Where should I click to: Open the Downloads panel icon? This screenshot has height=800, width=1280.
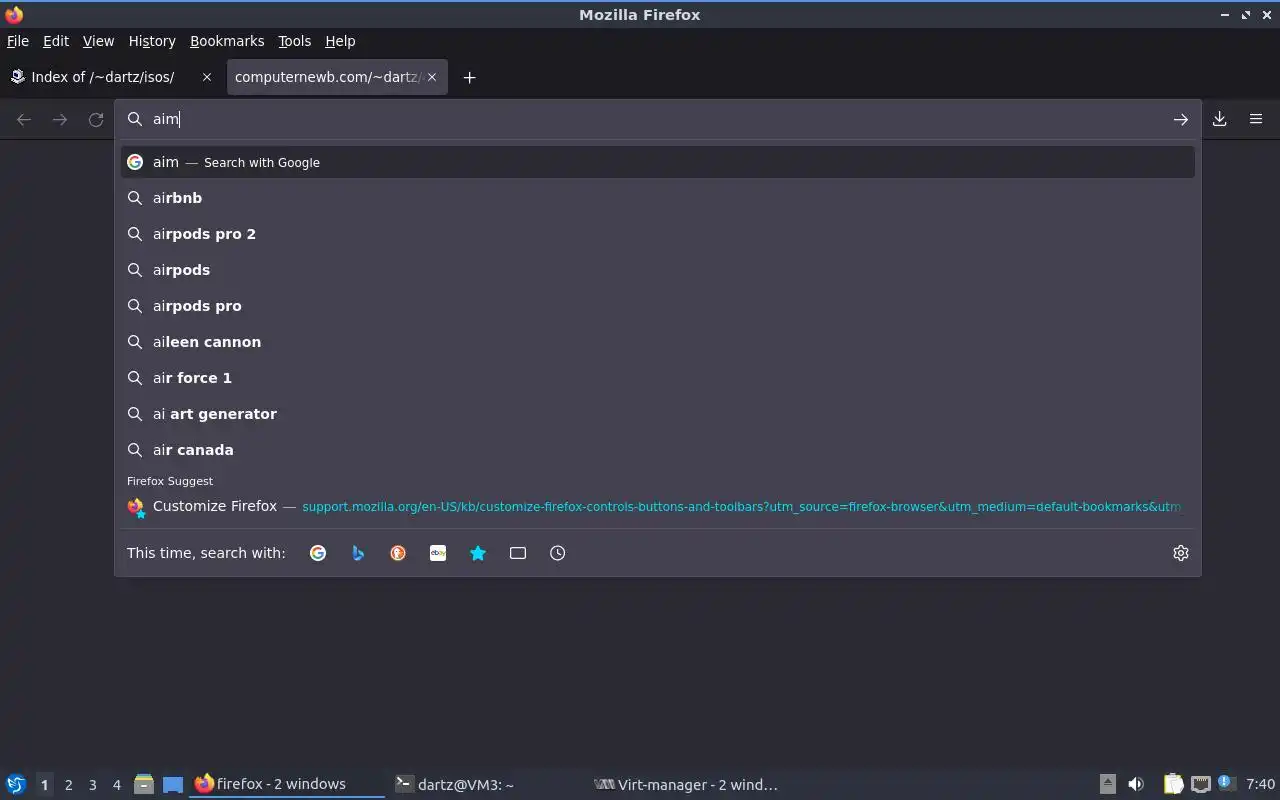click(x=1220, y=119)
